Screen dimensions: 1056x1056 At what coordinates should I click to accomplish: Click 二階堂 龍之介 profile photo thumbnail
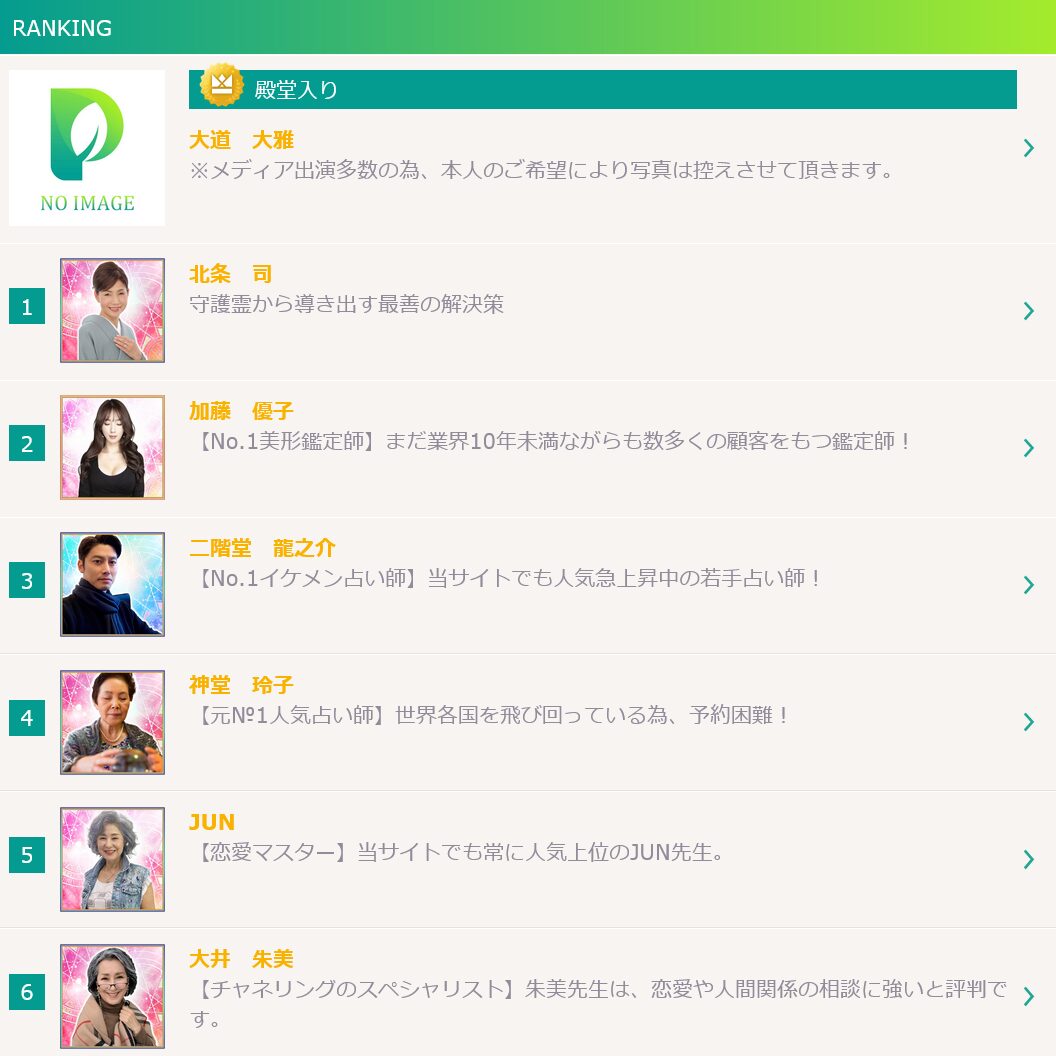pos(112,585)
